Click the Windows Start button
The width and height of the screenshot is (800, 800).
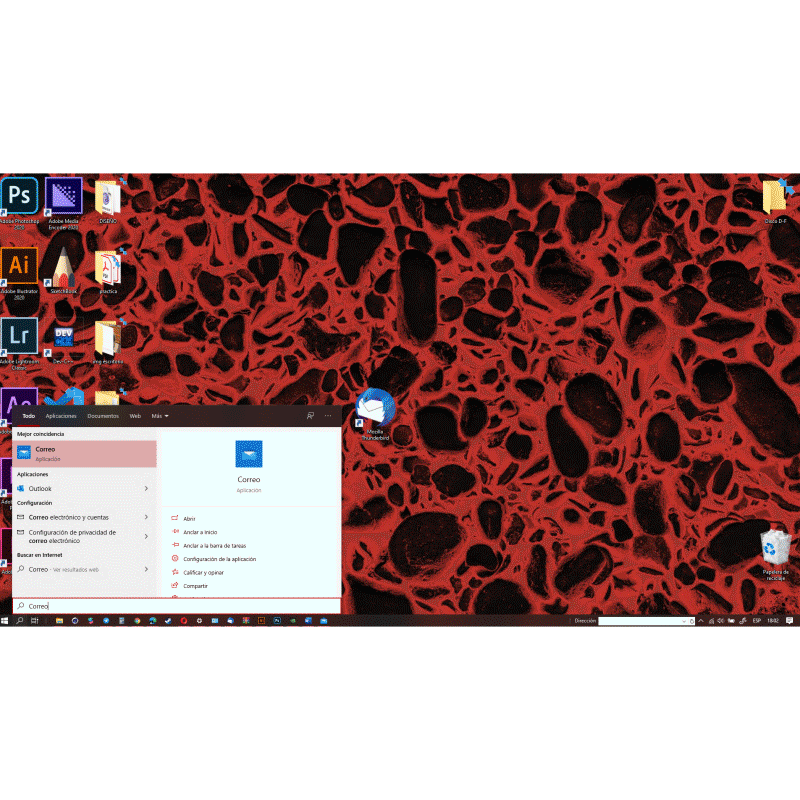pos(6,621)
